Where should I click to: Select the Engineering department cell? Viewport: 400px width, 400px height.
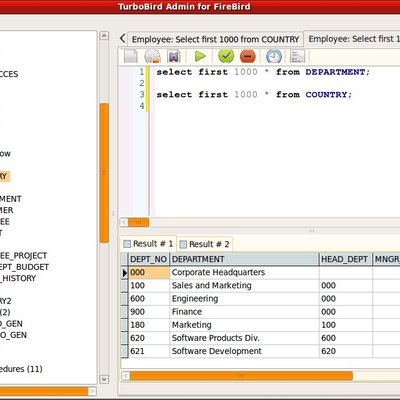click(244, 299)
